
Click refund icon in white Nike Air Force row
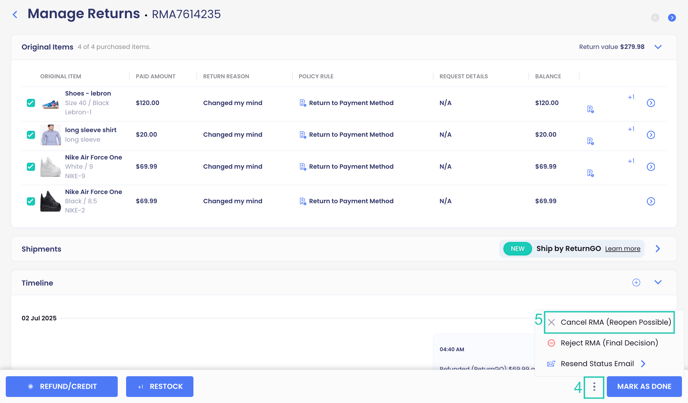[590, 173]
